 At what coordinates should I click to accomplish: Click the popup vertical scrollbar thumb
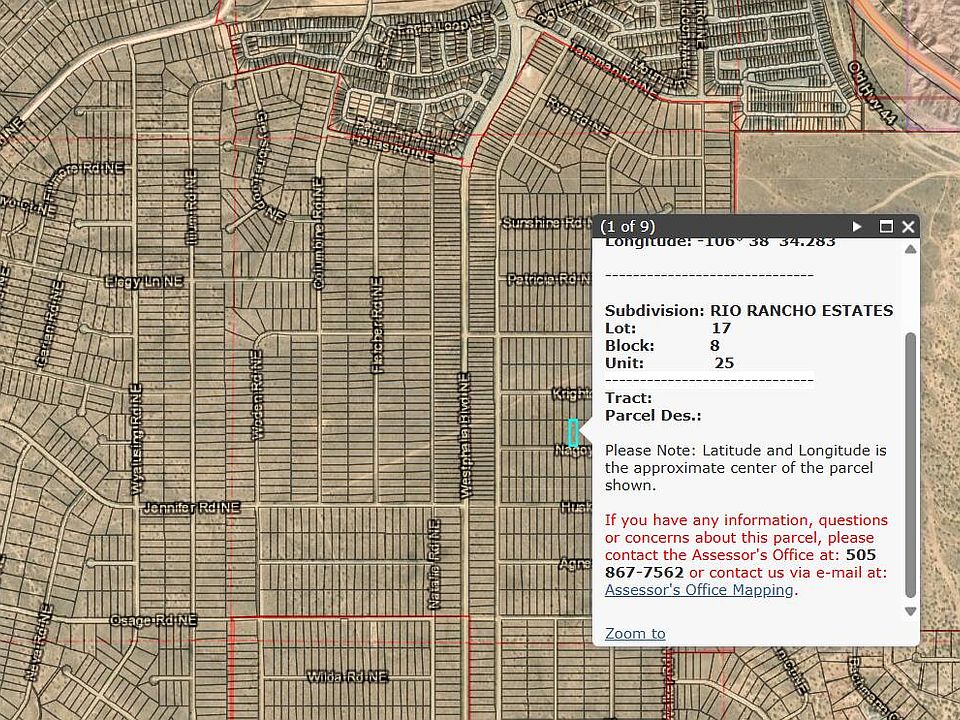tap(910, 460)
